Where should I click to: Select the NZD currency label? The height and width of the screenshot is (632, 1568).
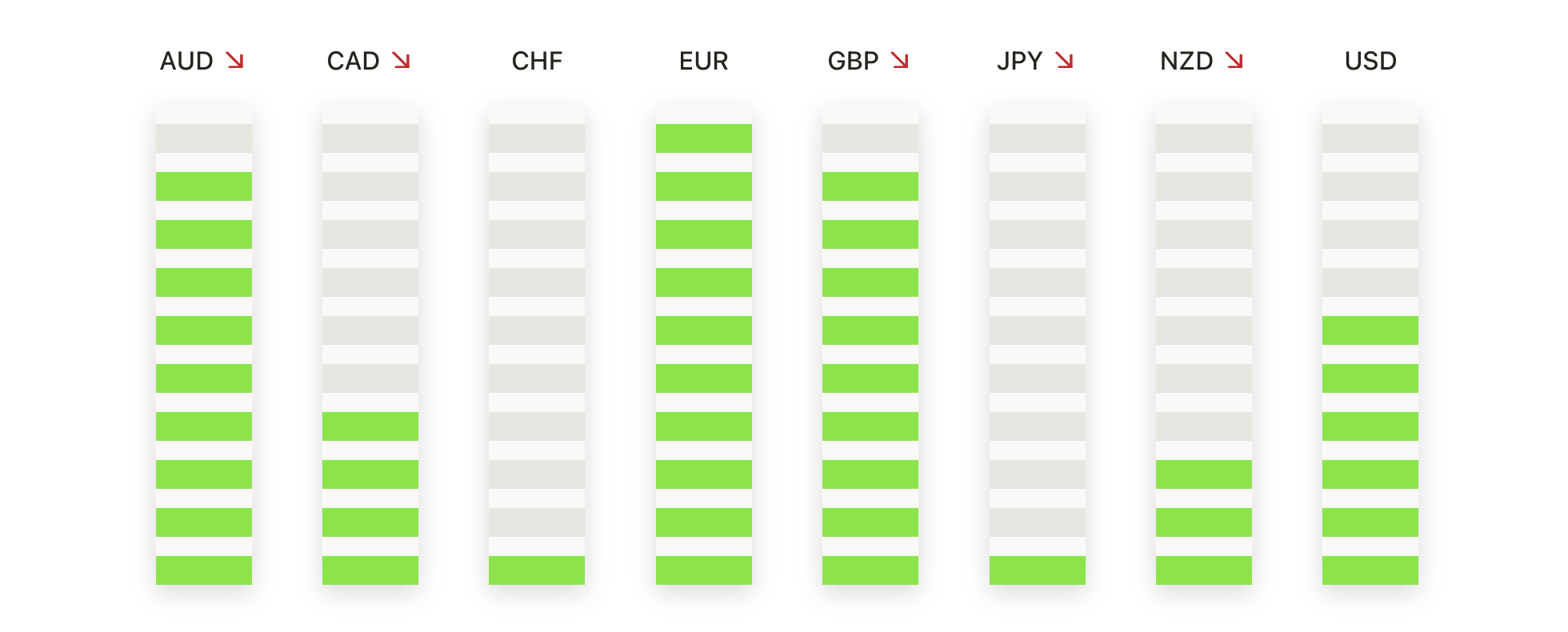[x=1186, y=61]
